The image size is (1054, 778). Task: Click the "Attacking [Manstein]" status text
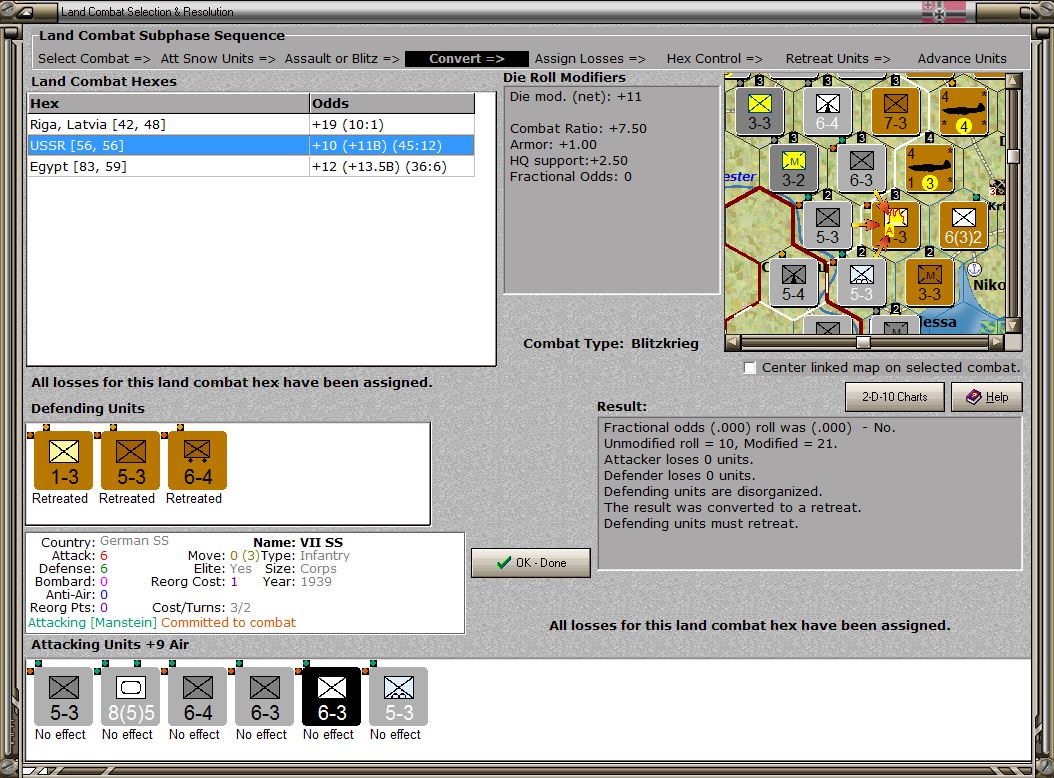click(92, 623)
